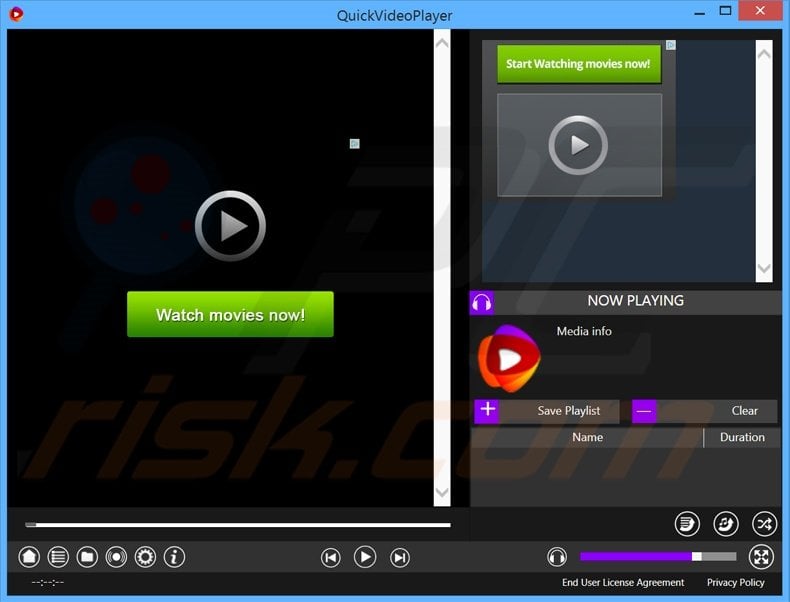Open the folder icon to browse files
This screenshot has height=602, width=790.
click(87, 557)
